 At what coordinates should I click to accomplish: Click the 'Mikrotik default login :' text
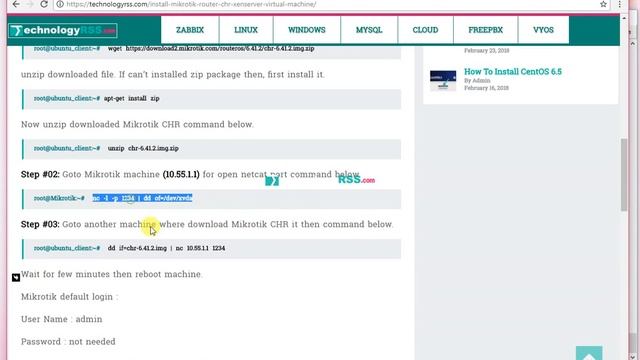[x=69, y=297]
